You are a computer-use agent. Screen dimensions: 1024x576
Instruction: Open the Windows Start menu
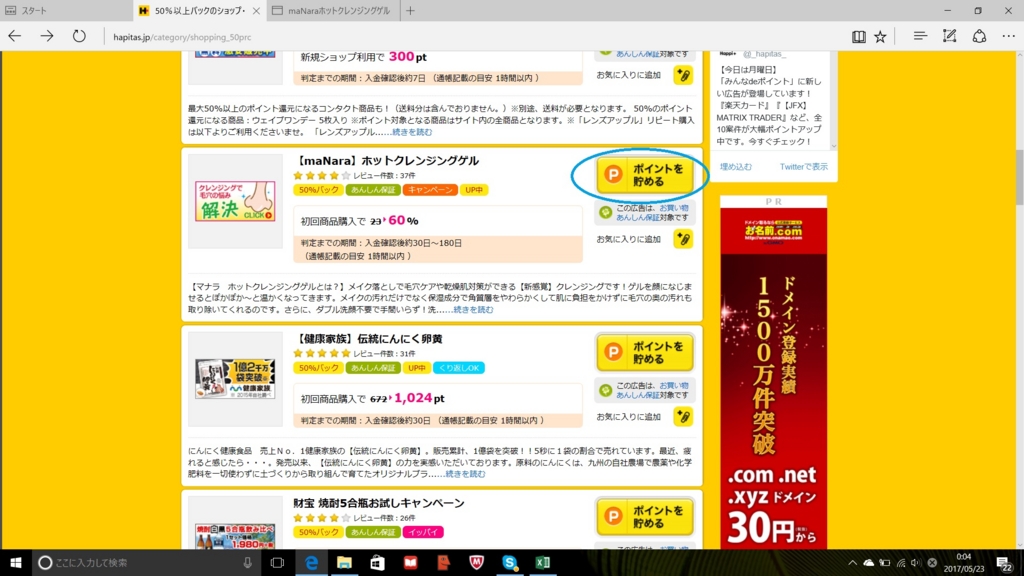coord(16,562)
